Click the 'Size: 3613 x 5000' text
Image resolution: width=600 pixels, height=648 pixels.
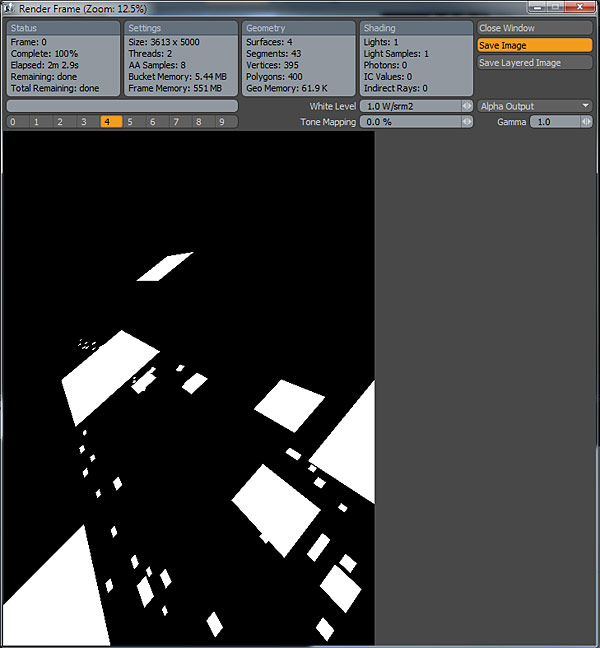pyautogui.click(x=164, y=42)
